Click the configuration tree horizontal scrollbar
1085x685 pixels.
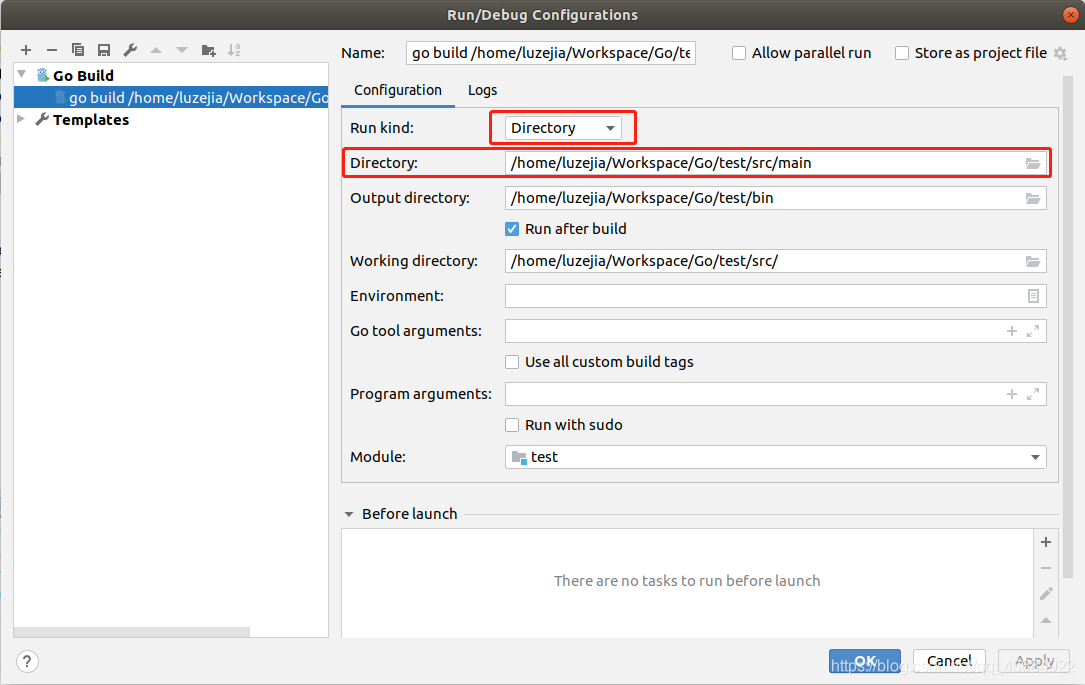131,632
